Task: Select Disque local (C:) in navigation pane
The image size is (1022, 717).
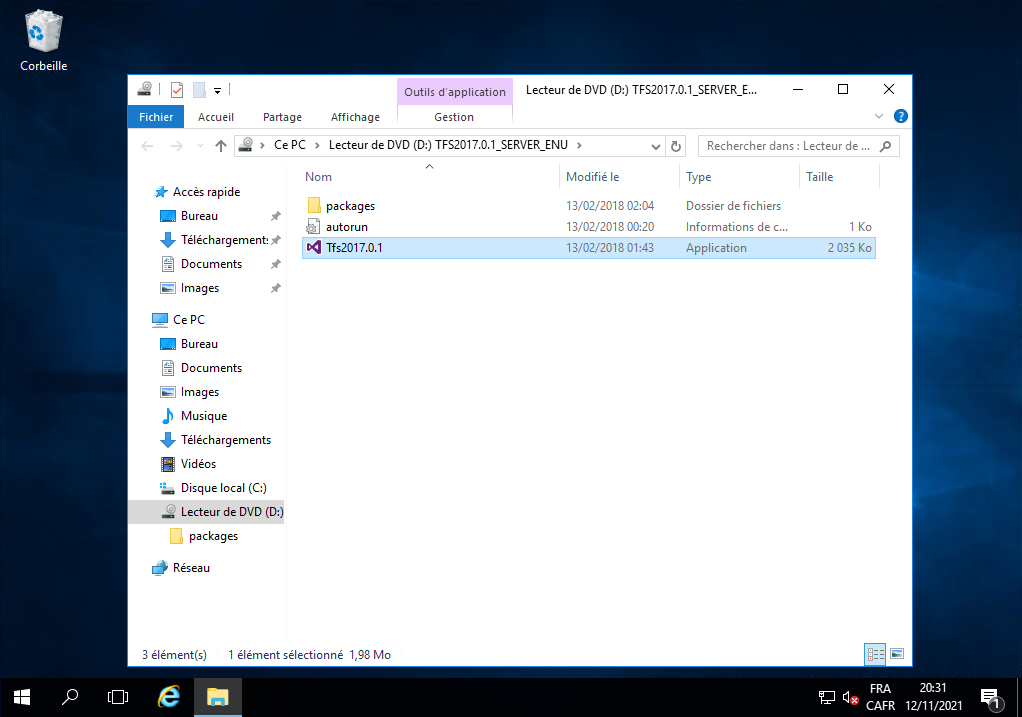Action: coord(222,488)
